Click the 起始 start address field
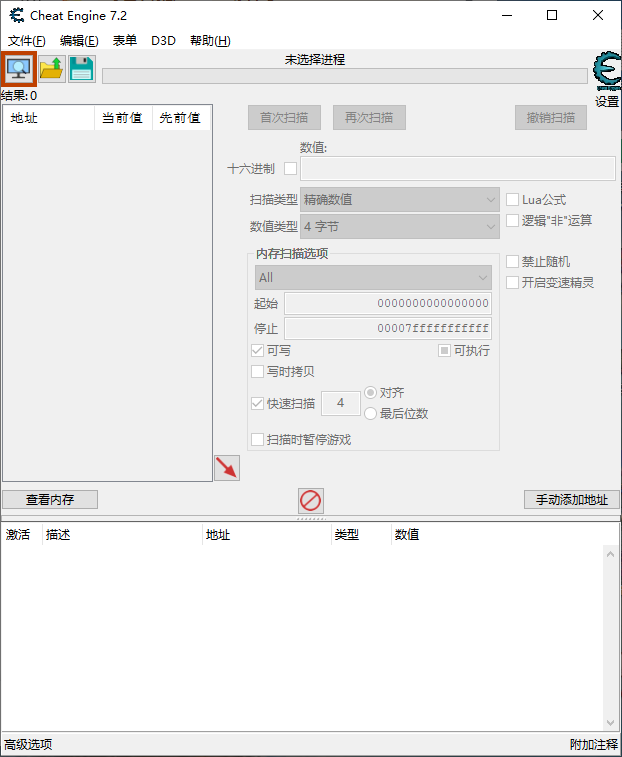Image resolution: width=622 pixels, height=757 pixels. pos(388,303)
